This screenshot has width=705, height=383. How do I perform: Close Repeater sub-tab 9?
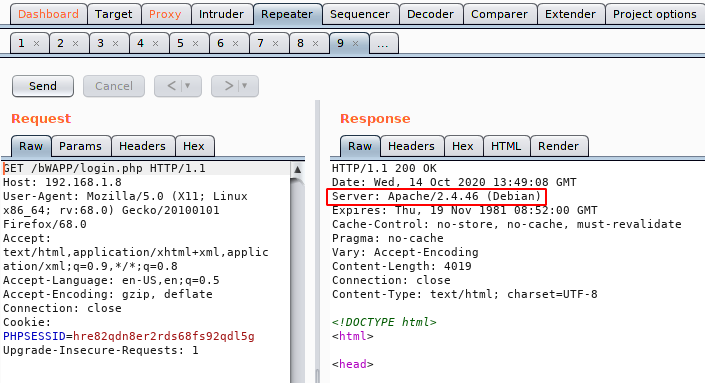point(356,44)
